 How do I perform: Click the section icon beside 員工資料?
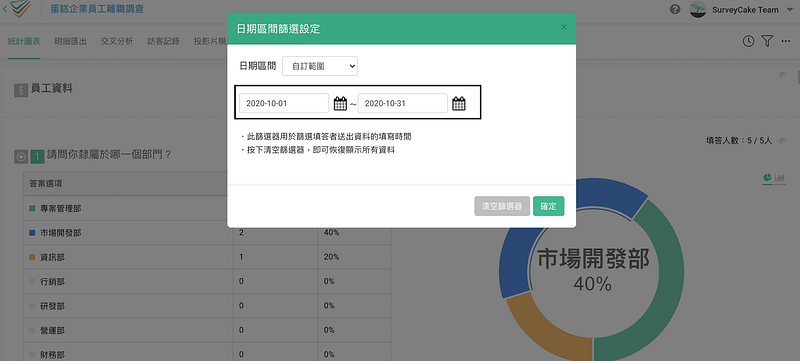[x=21, y=91]
